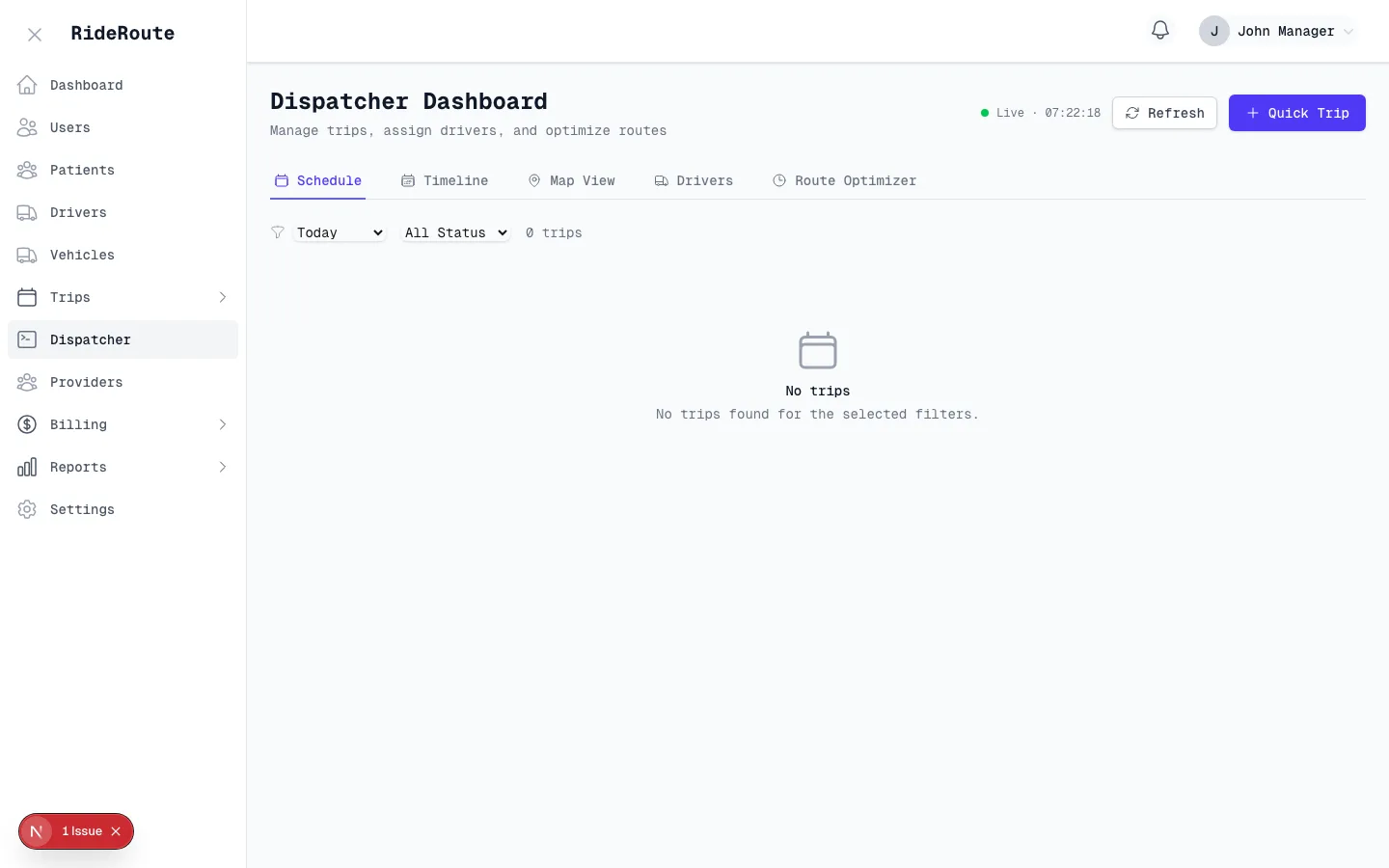Click the Vehicles truck icon in sidebar
The image size is (1389, 868).
click(27, 255)
